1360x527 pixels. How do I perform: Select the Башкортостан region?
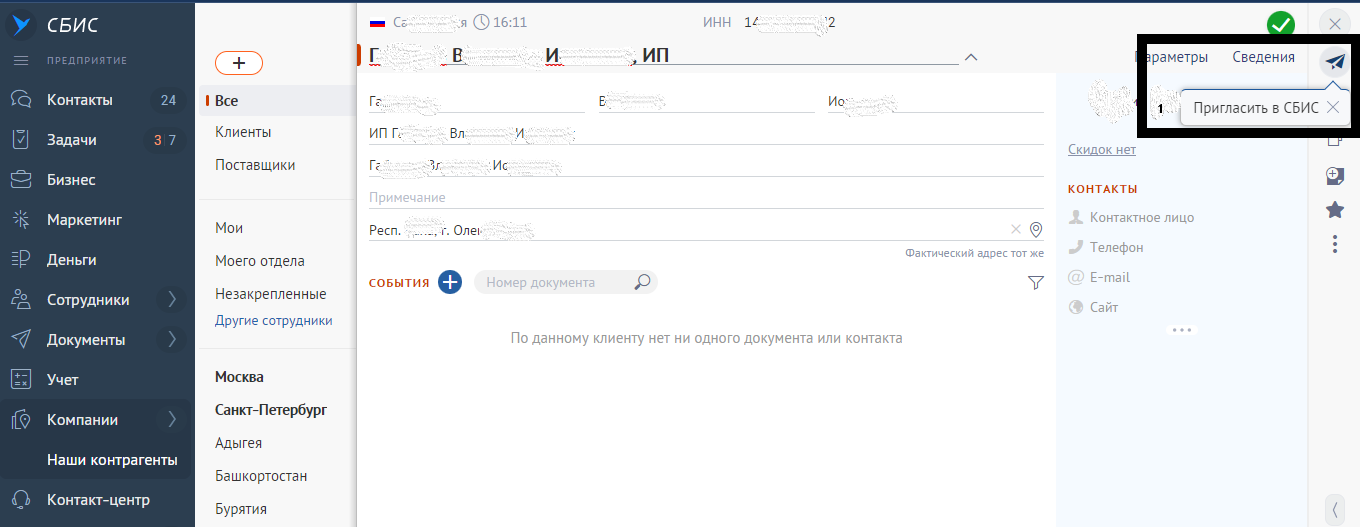tap(261, 476)
